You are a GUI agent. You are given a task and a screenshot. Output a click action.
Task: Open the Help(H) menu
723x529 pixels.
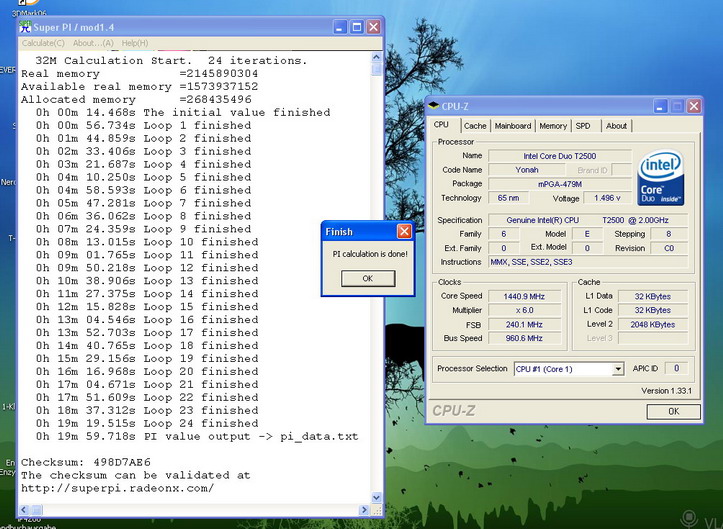point(135,43)
